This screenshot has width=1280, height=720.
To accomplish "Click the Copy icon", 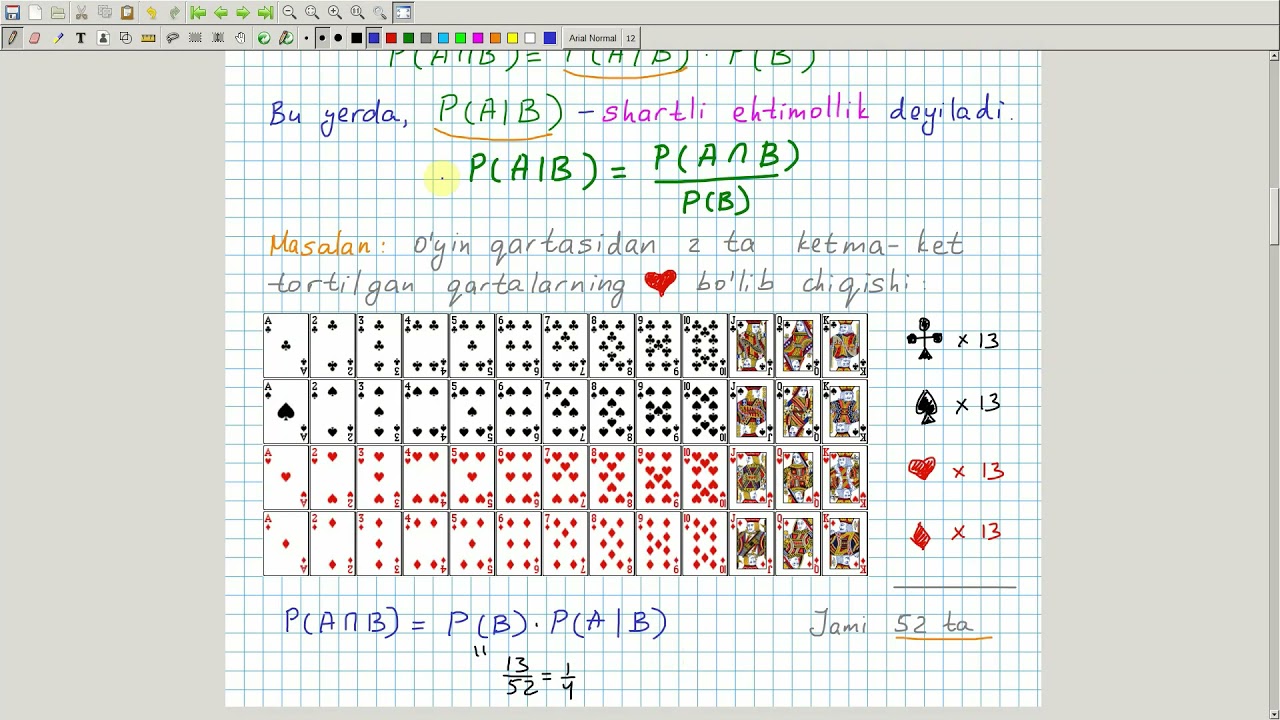I will coord(105,13).
